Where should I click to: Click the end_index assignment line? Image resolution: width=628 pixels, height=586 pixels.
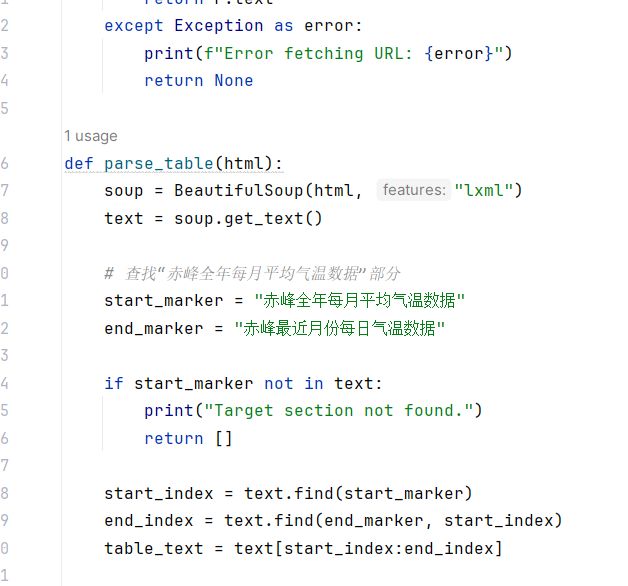point(333,521)
